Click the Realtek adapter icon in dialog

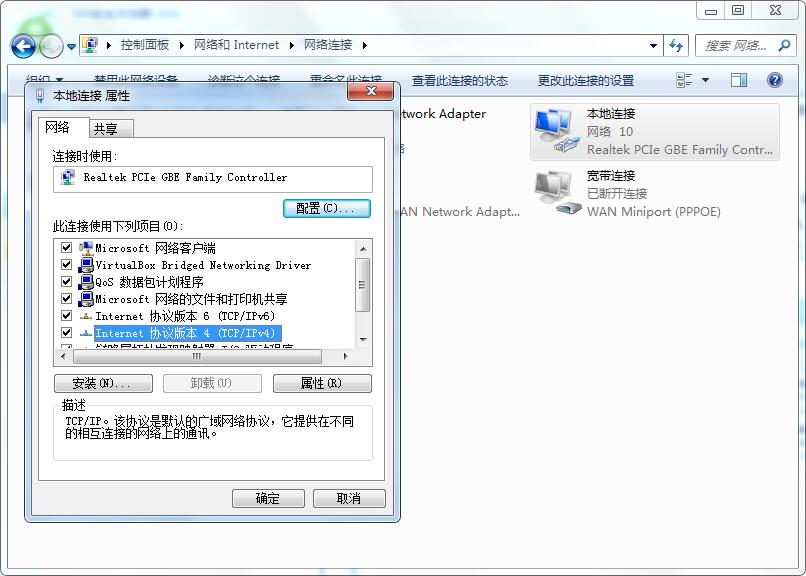(x=68, y=178)
